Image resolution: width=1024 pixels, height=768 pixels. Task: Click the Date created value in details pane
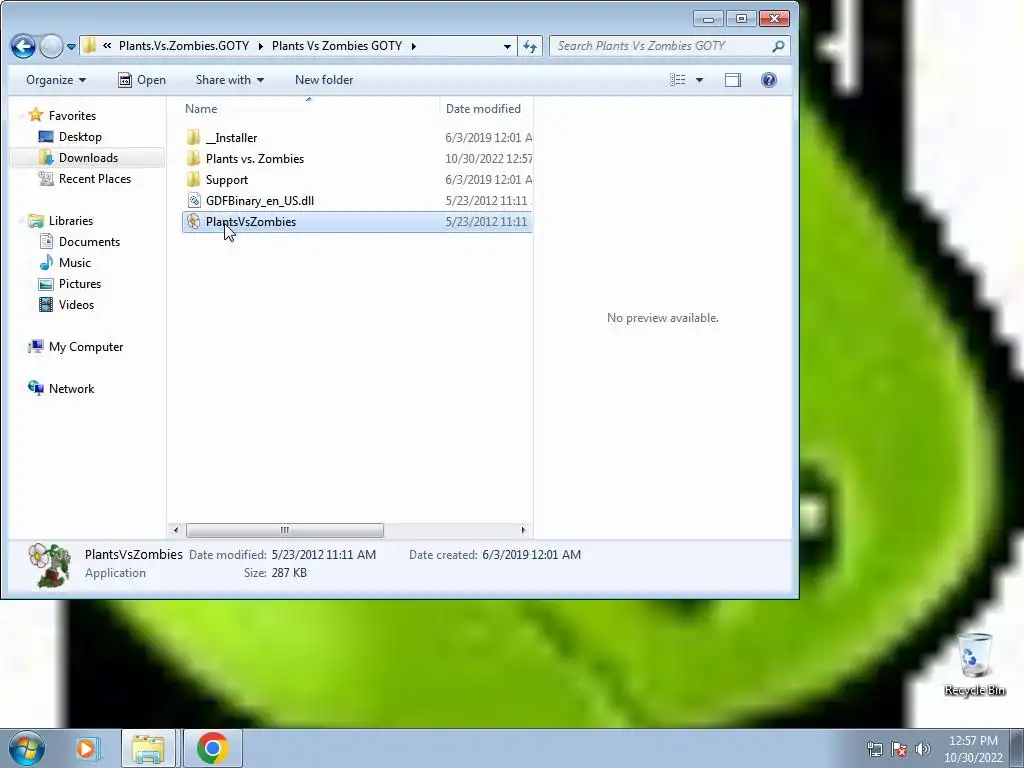click(532, 554)
